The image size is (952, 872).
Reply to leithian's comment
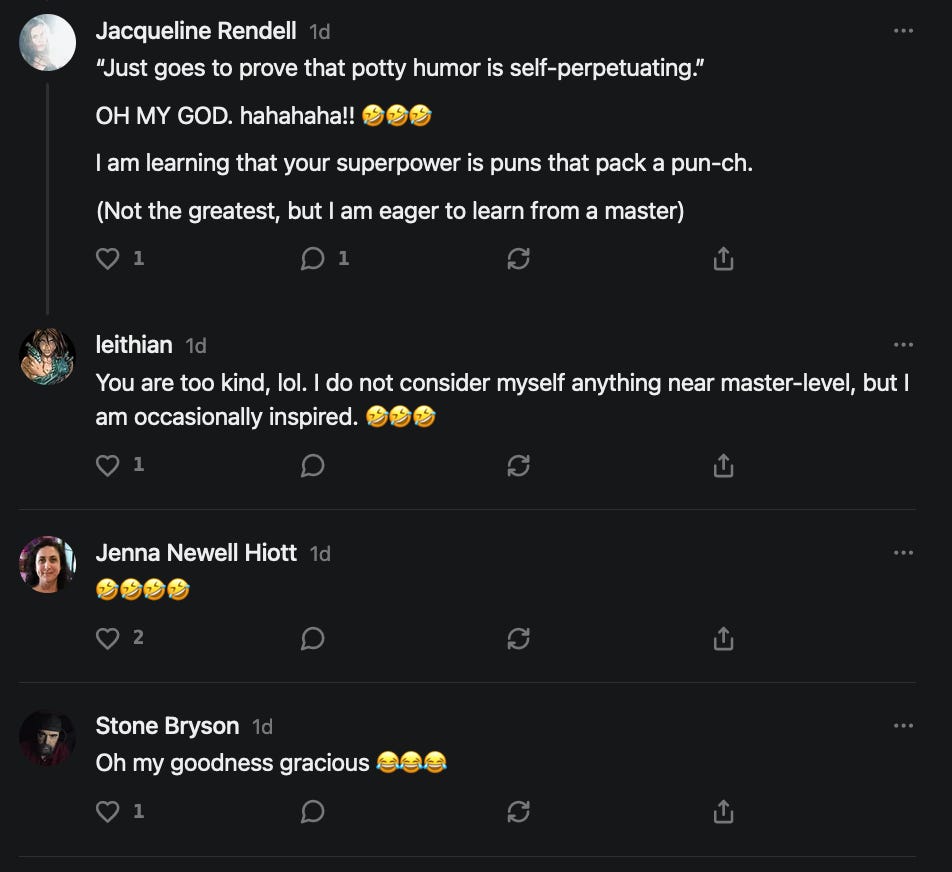tap(313, 466)
